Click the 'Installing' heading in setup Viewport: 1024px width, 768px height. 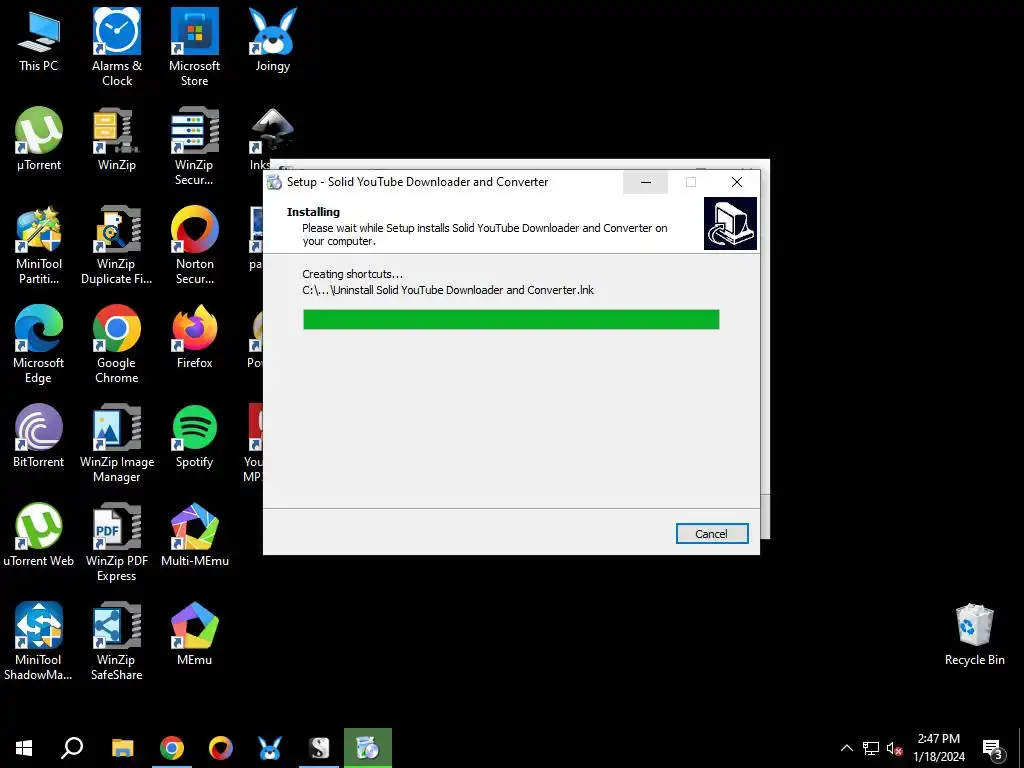click(313, 212)
